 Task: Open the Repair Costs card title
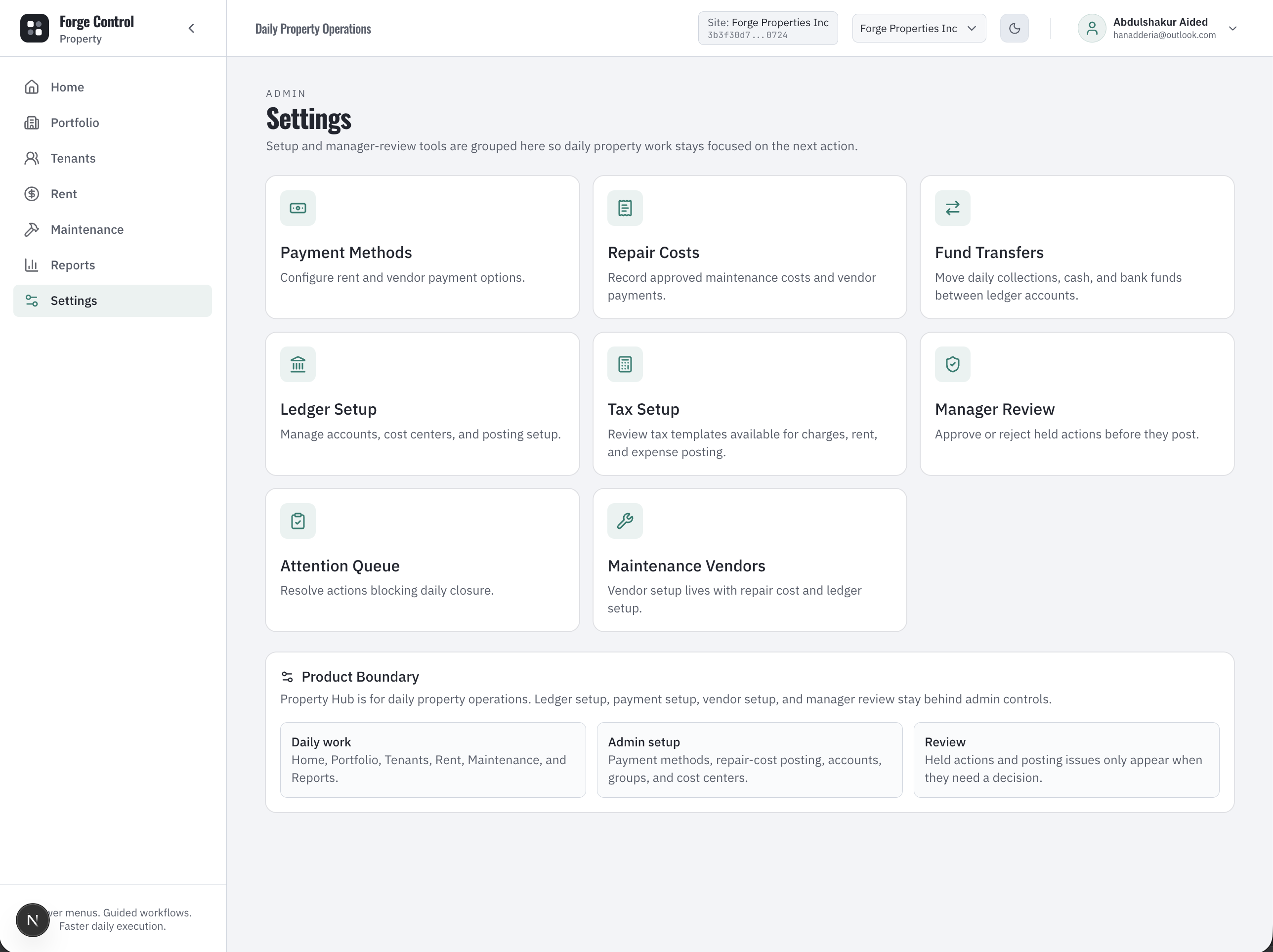pos(653,253)
